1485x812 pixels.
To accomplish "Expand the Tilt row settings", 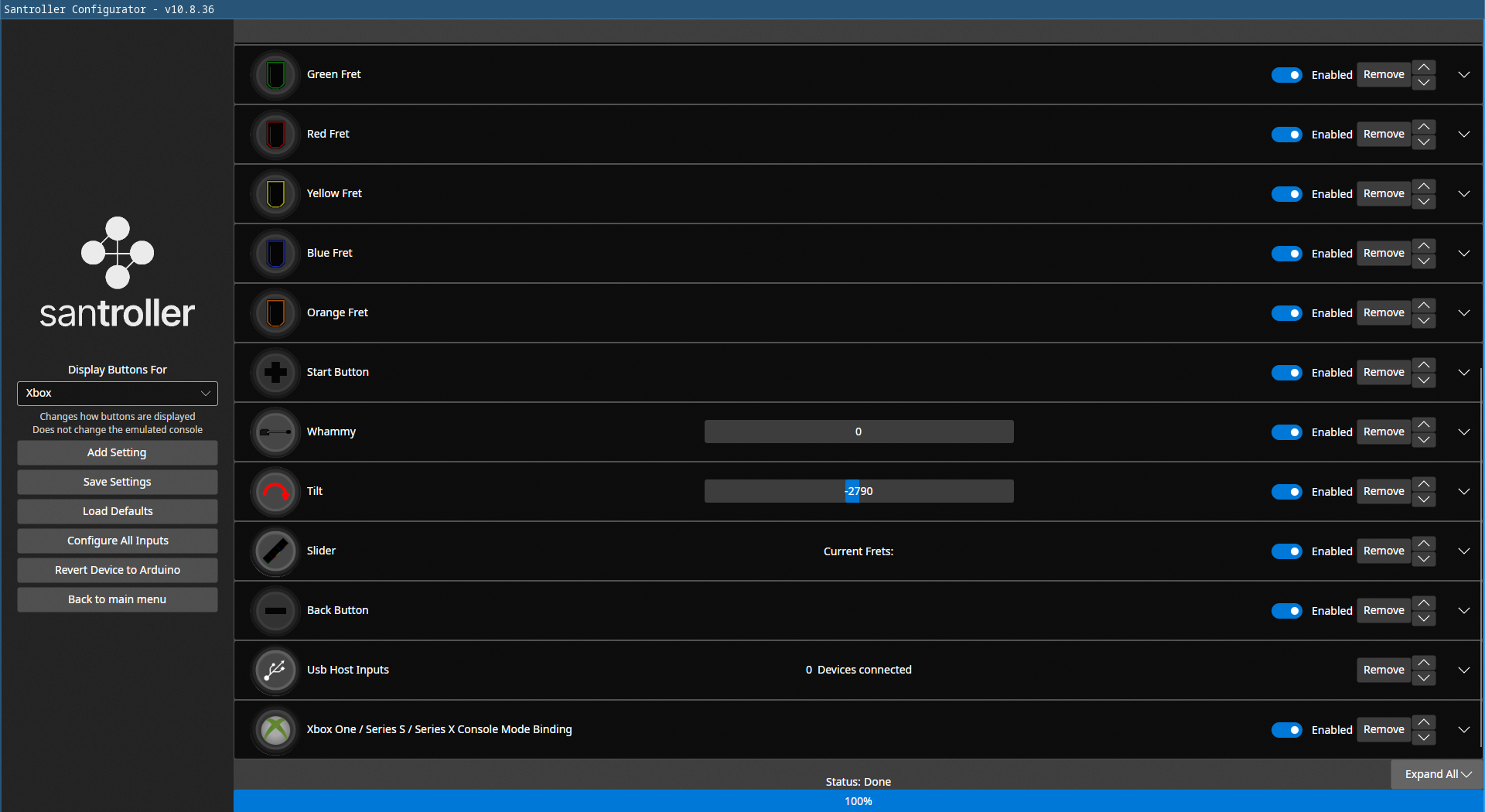I will 1463,492.
